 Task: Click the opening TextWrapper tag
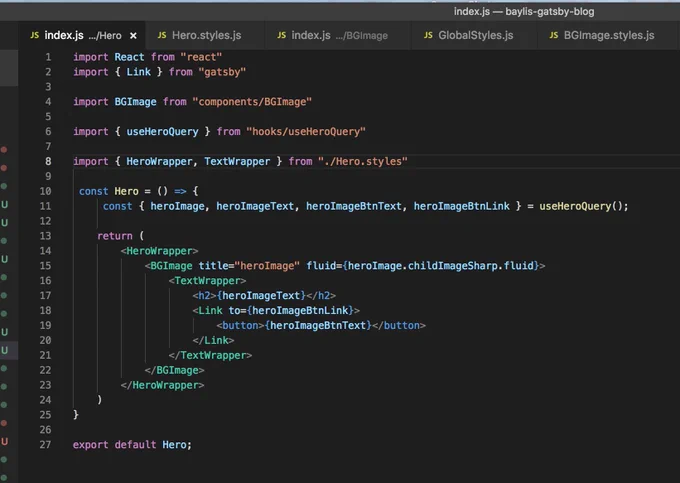coord(207,281)
